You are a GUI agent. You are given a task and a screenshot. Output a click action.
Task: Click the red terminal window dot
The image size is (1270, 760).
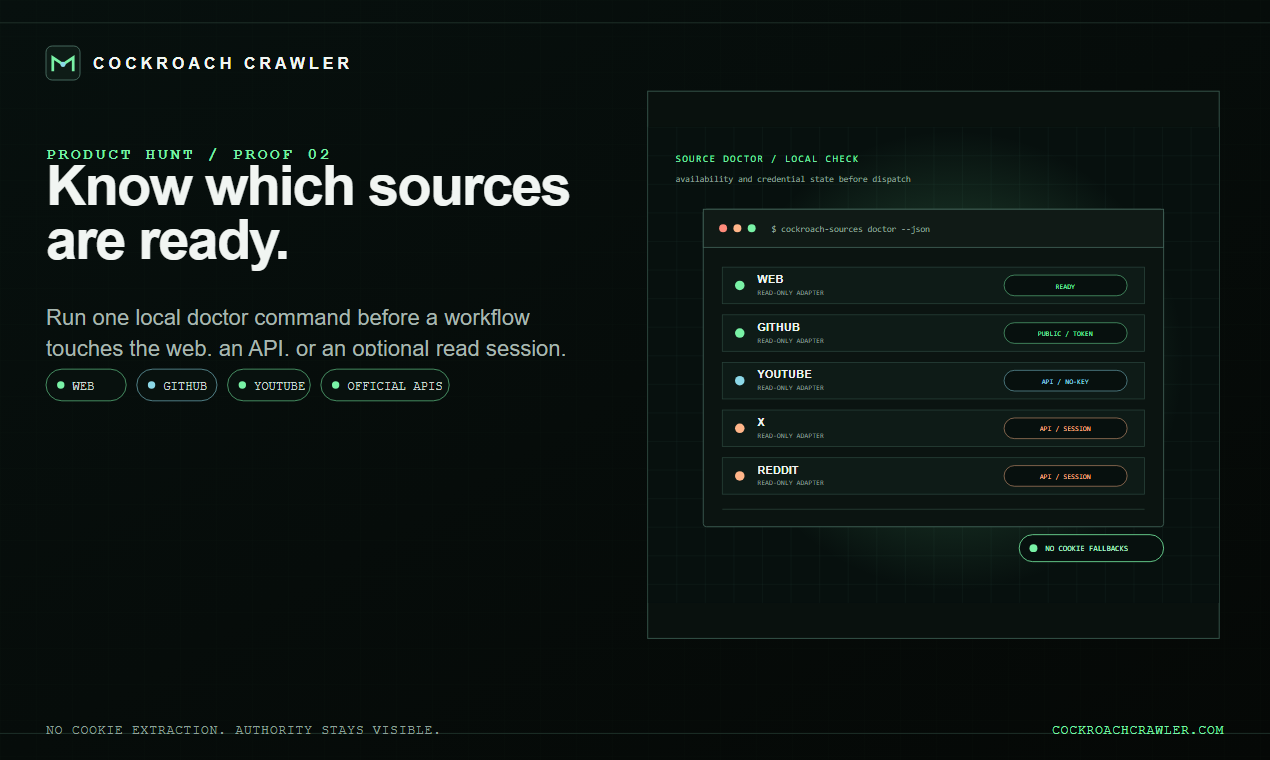(723, 228)
